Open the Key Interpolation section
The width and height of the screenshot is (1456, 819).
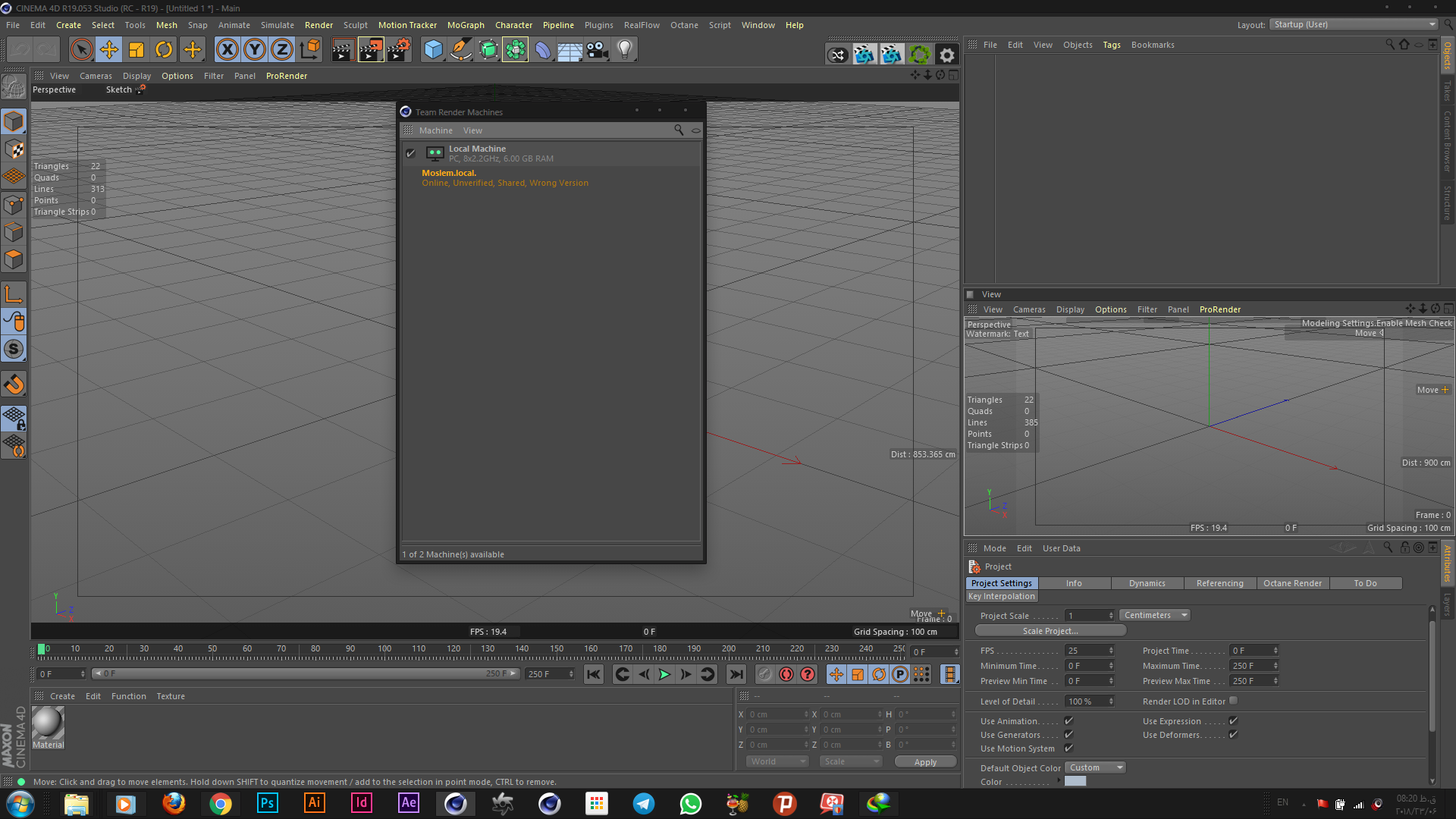(x=1001, y=596)
